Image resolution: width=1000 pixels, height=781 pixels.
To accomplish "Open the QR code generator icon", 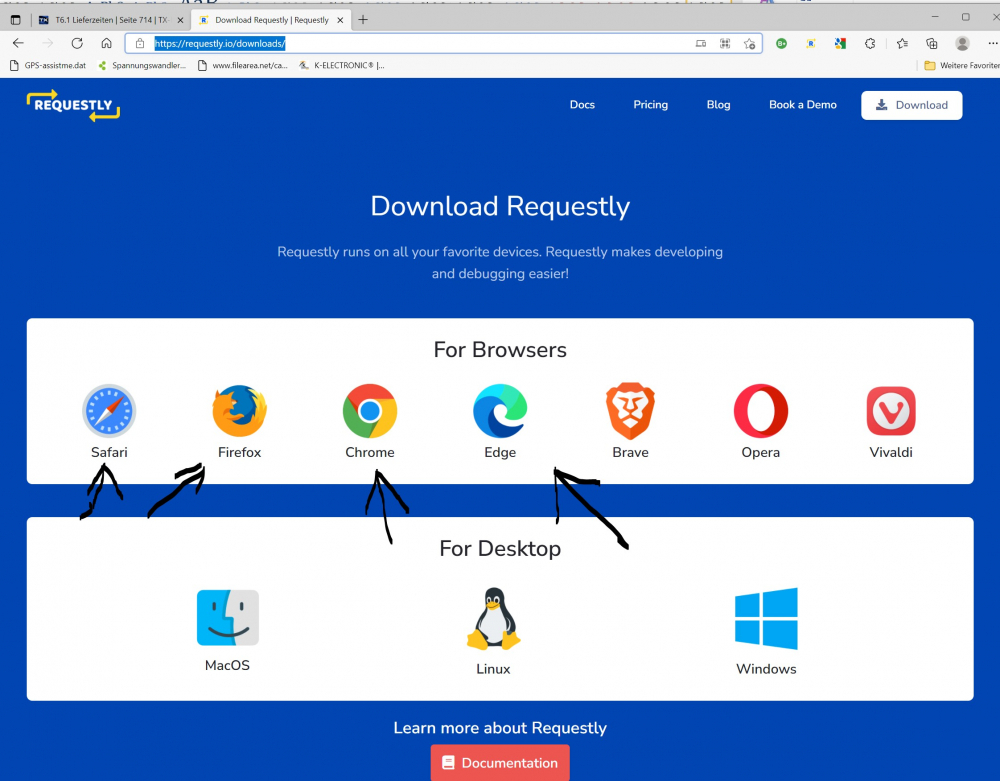I will coord(725,43).
